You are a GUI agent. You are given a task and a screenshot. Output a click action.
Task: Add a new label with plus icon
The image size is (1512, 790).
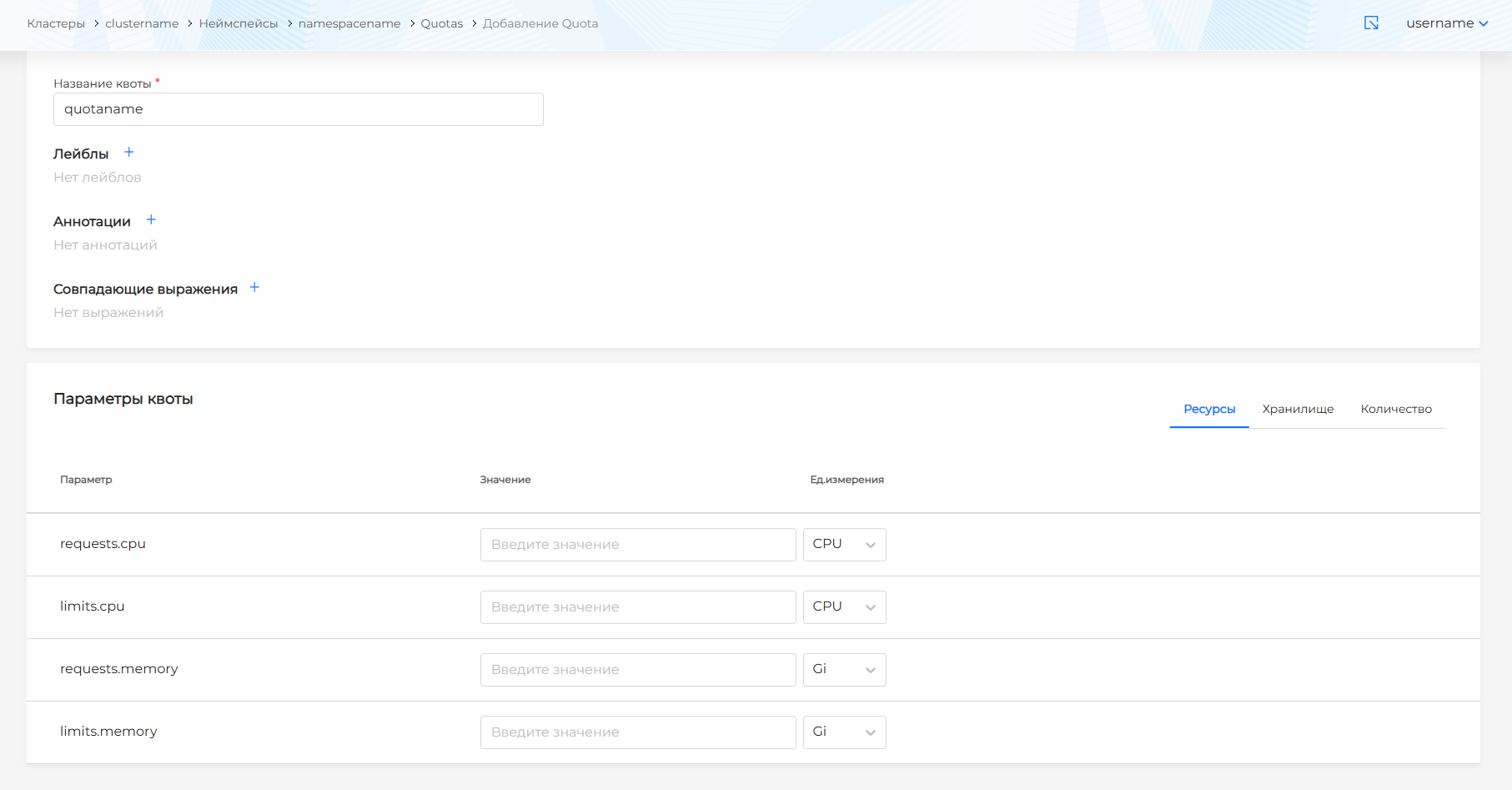128,153
